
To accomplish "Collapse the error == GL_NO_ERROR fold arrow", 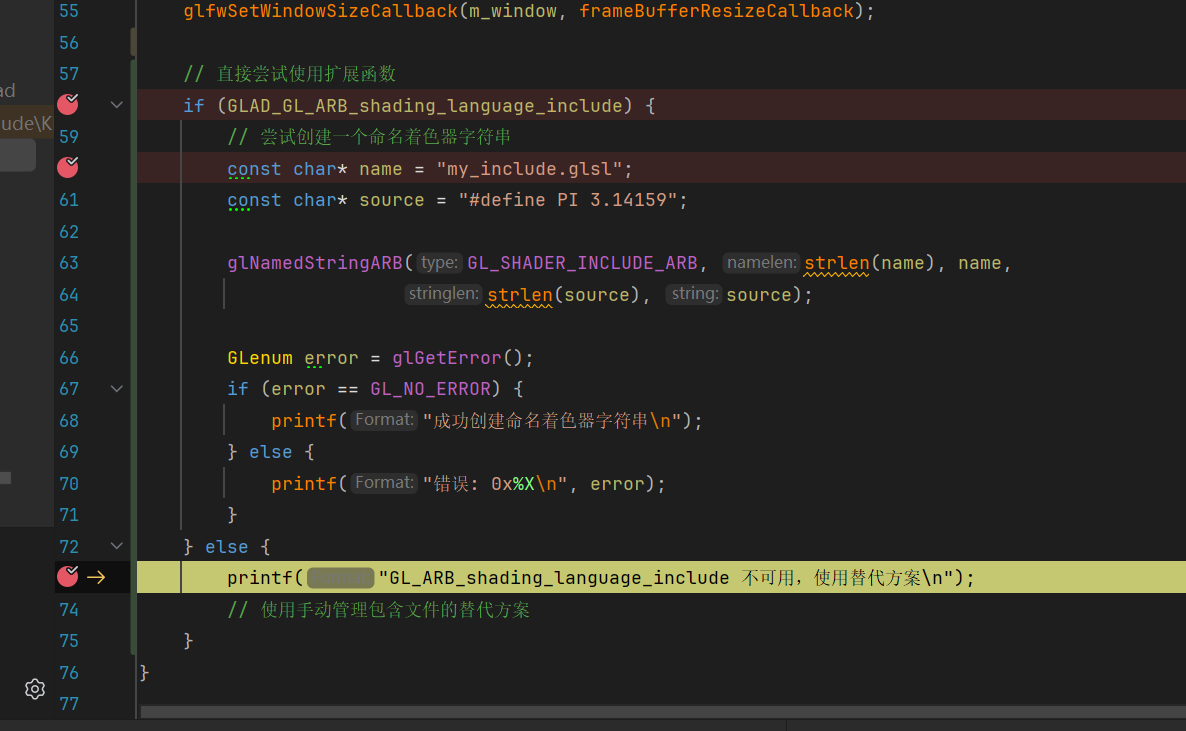I will (x=116, y=389).
